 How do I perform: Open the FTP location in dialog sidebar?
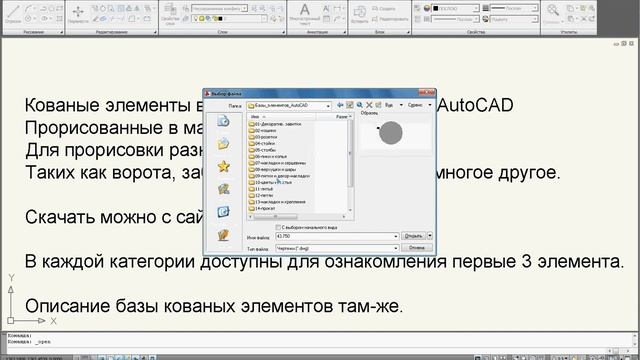(223, 189)
